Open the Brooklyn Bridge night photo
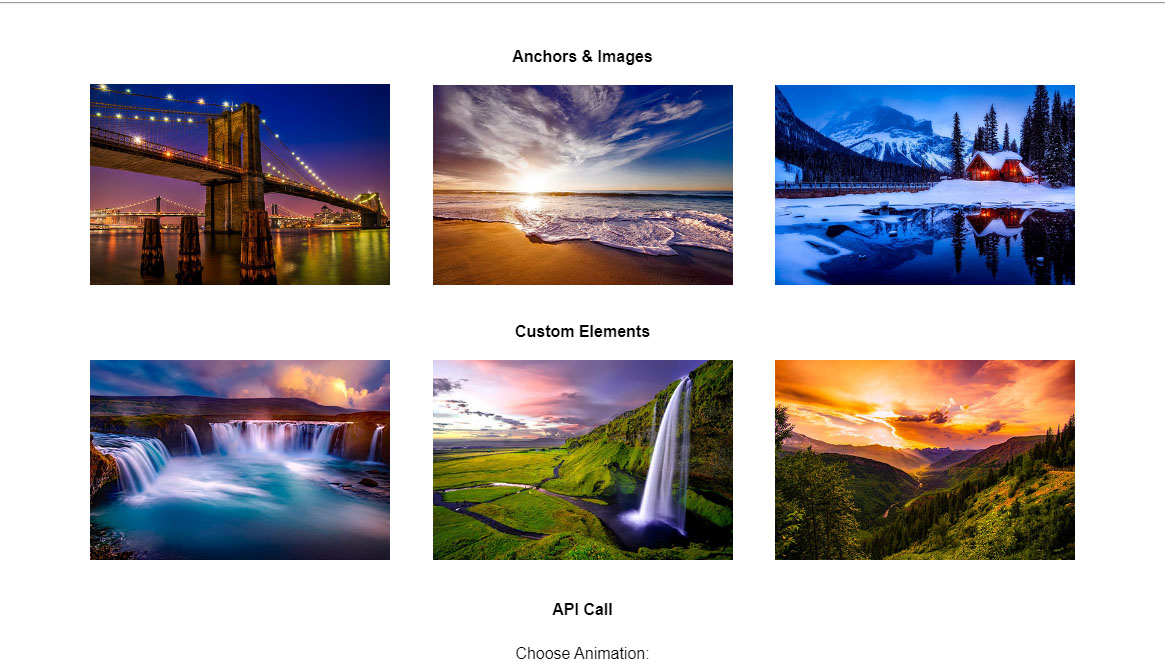1165x668 pixels. click(x=240, y=184)
